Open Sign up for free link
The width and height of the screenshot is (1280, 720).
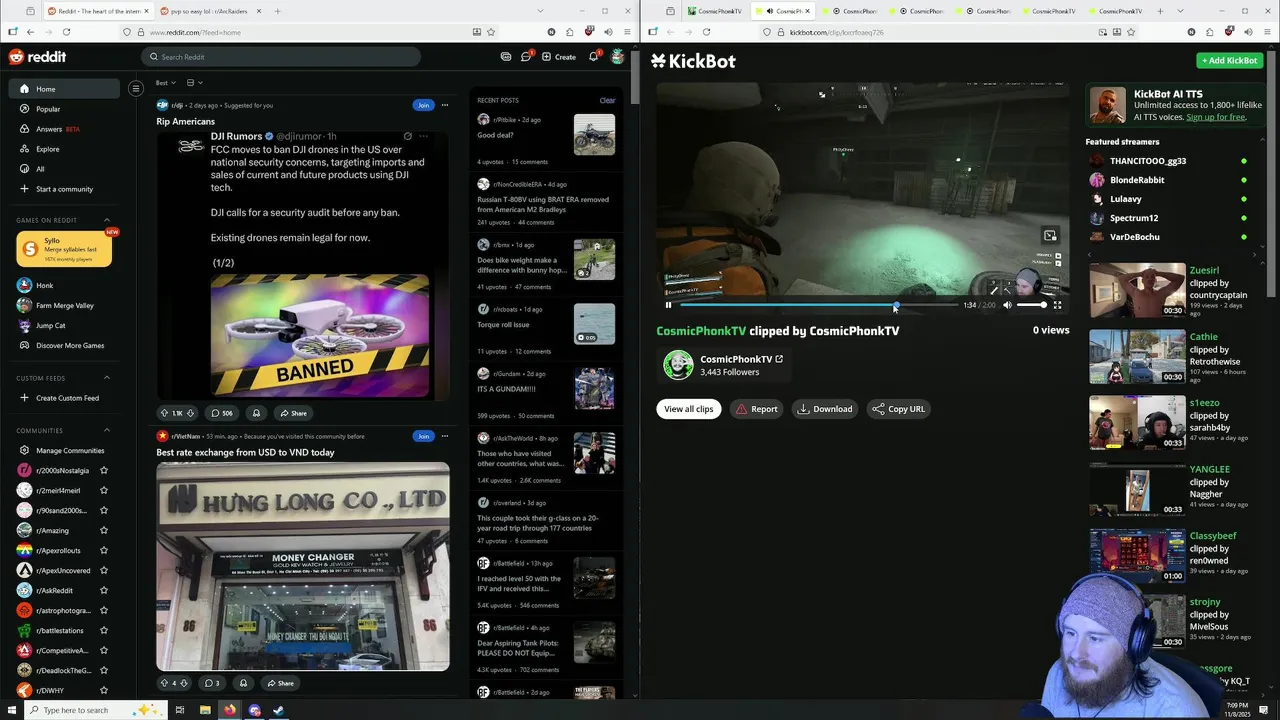click(1216, 117)
